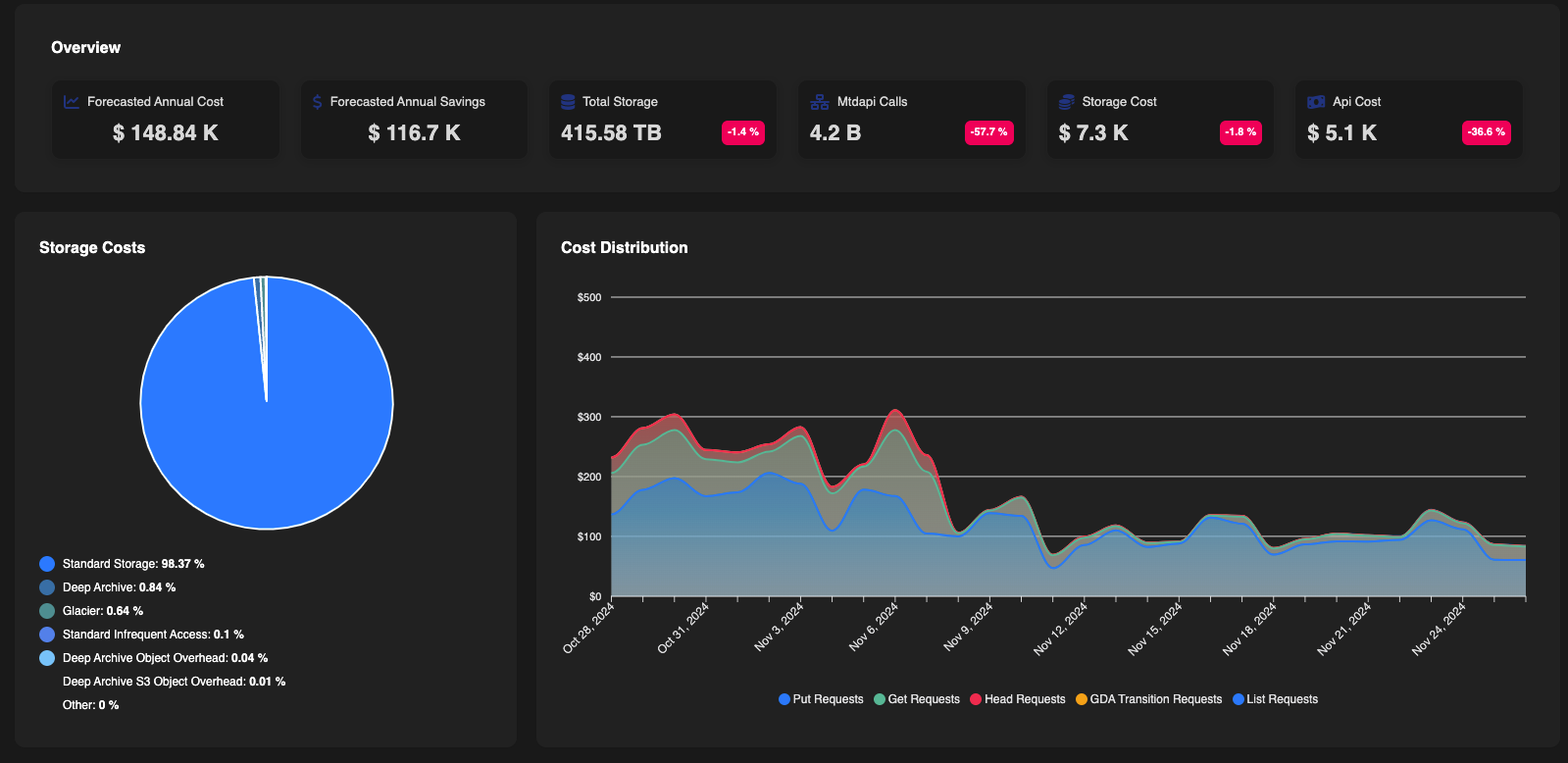This screenshot has width=1568, height=763.
Task: Click the Standard Storage: 98.37 % label
Action: point(133,564)
